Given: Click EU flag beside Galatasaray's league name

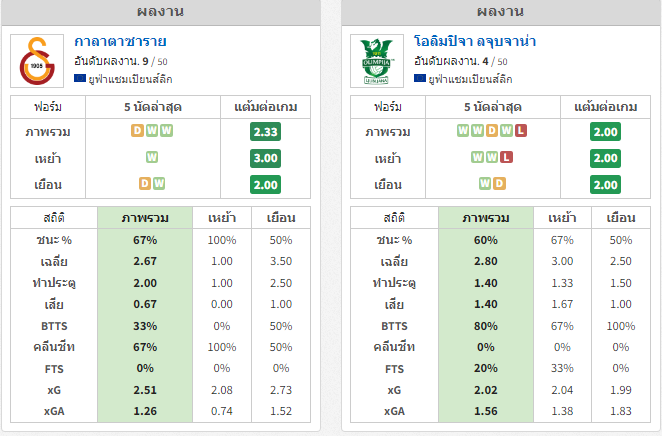Looking at the screenshot, I should 80,78.
